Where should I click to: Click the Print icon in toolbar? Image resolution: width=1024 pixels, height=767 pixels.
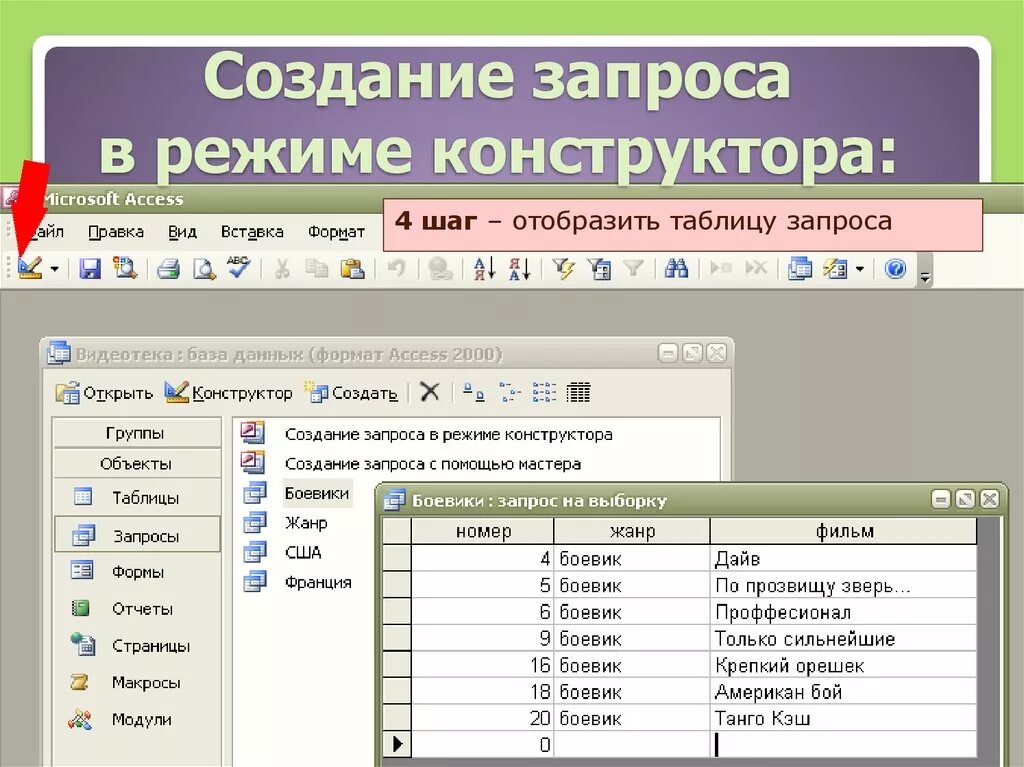pos(168,269)
